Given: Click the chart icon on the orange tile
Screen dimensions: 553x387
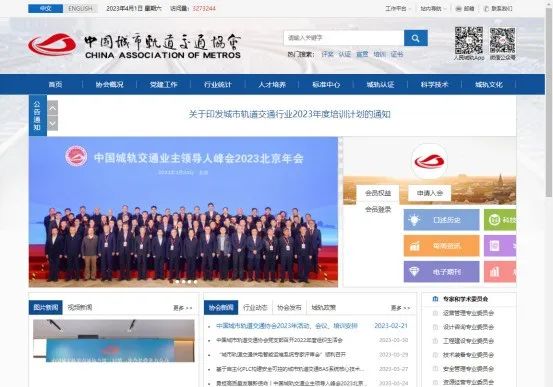Looking at the screenshot, I should [x=414, y=246].
